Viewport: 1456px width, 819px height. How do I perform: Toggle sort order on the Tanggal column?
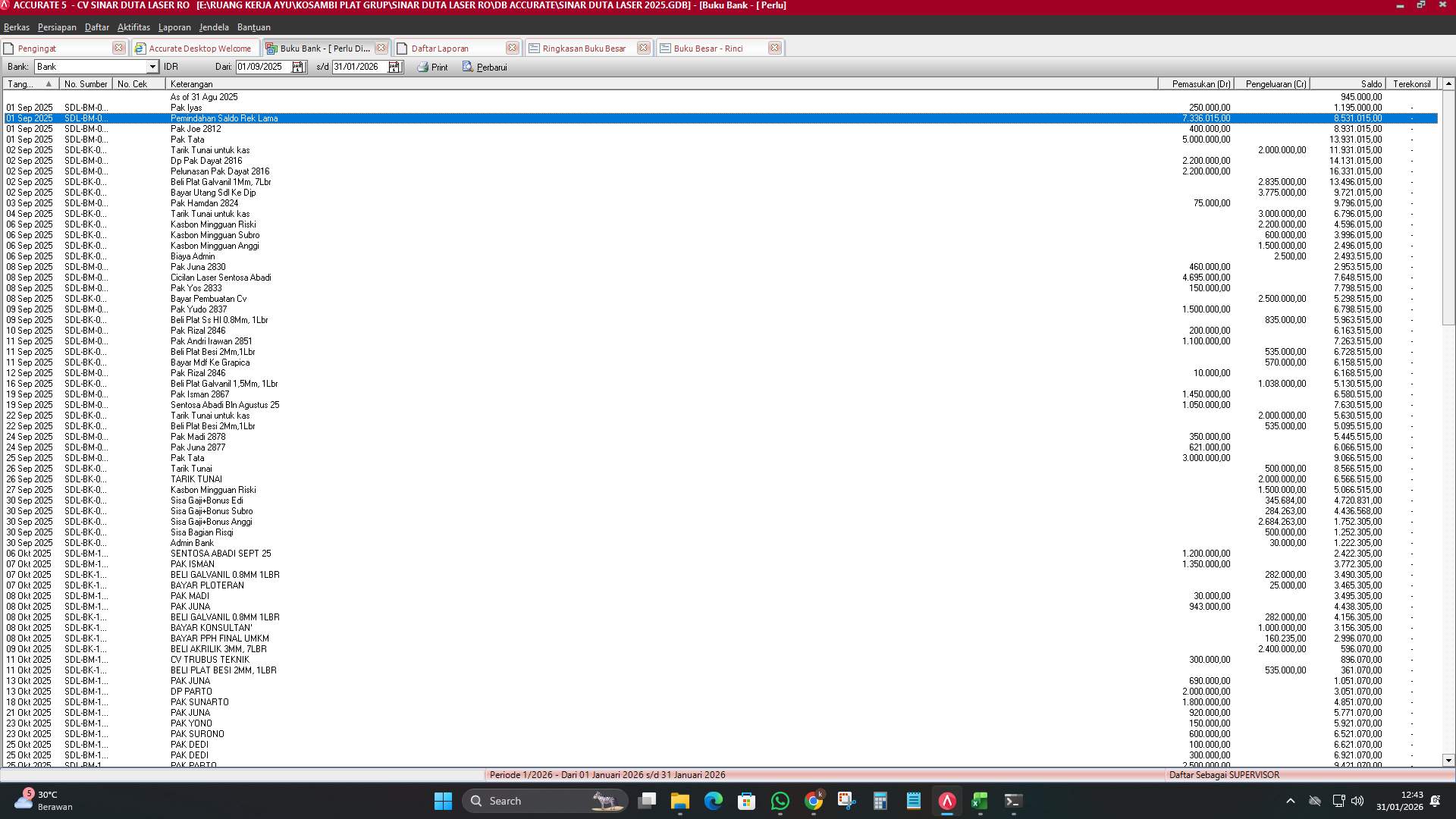tap(29, 83)
